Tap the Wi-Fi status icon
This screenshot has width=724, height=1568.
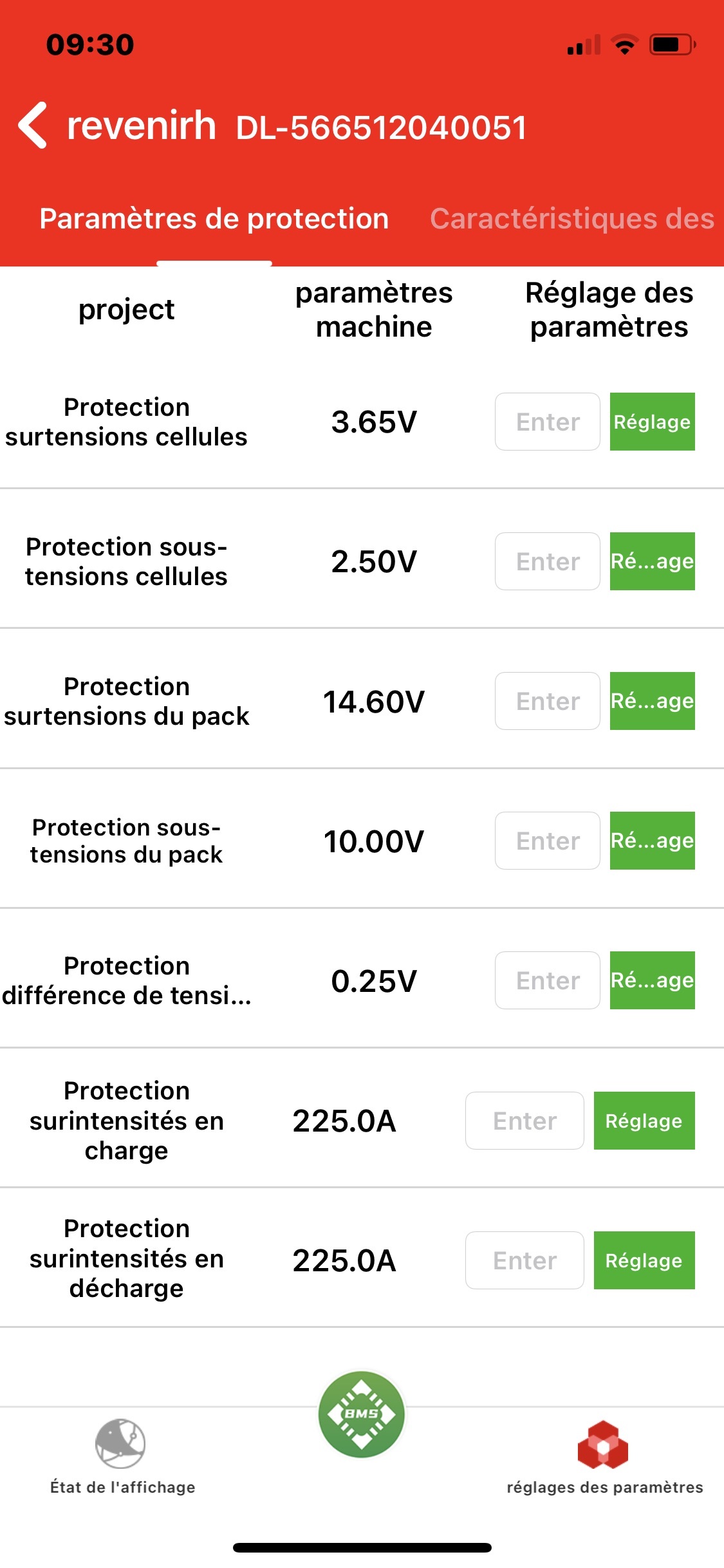point(624,44)
